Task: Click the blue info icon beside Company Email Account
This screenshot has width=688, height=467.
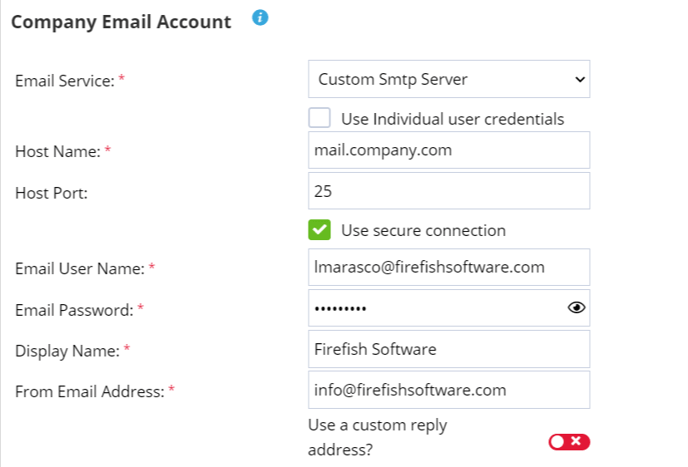Action: (260, 18)
